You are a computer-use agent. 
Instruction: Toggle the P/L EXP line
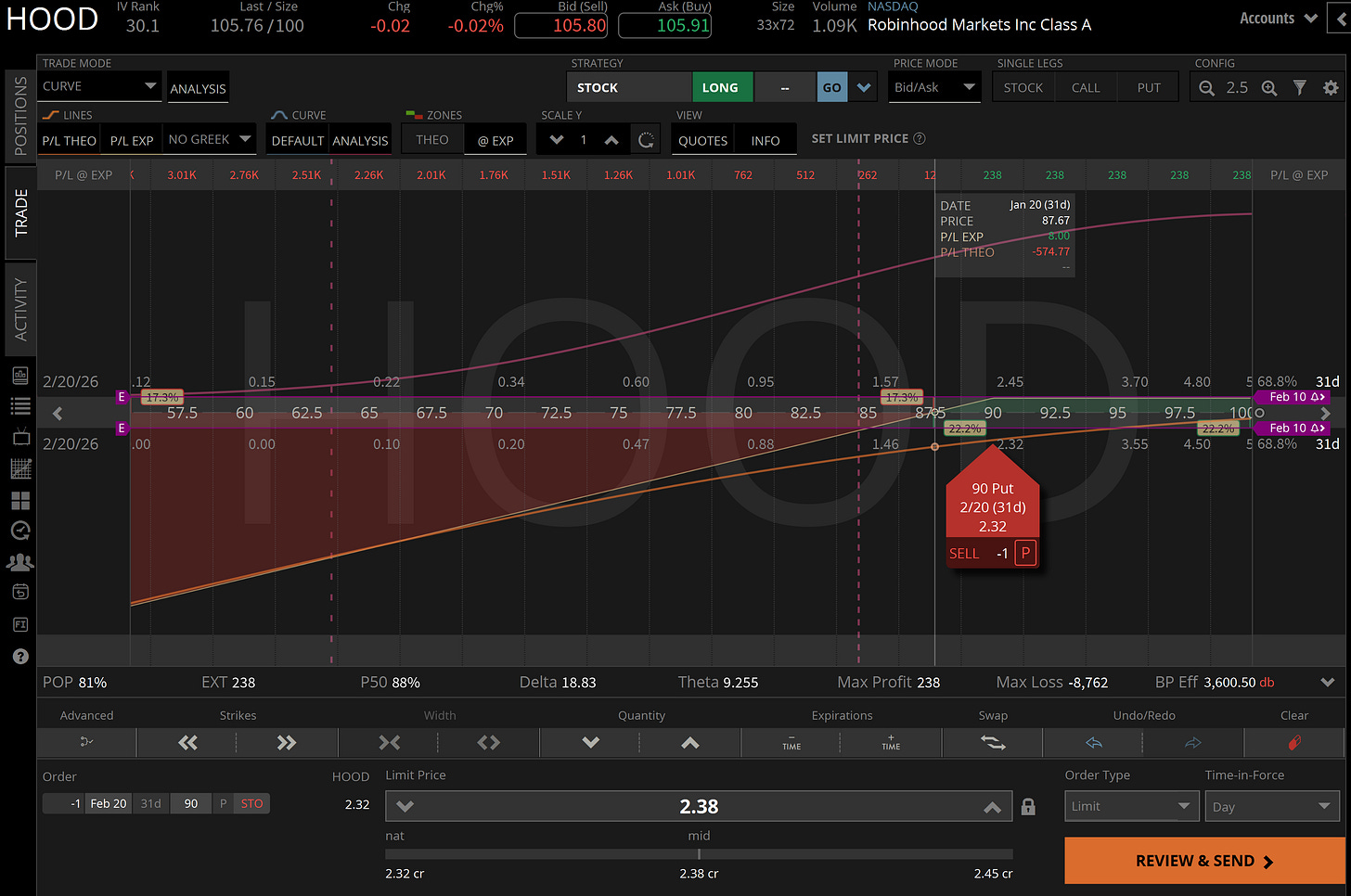(132, 140)
